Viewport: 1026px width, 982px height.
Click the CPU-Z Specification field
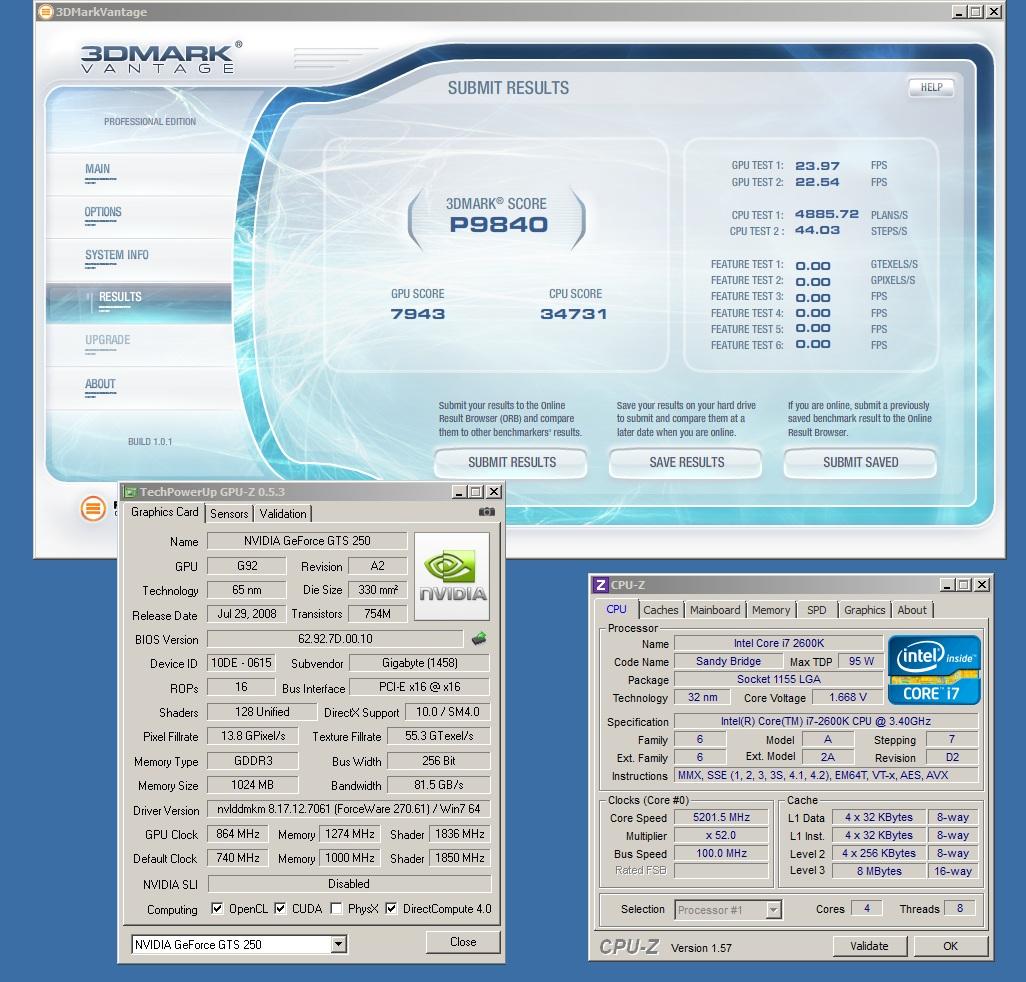(826, 721)
